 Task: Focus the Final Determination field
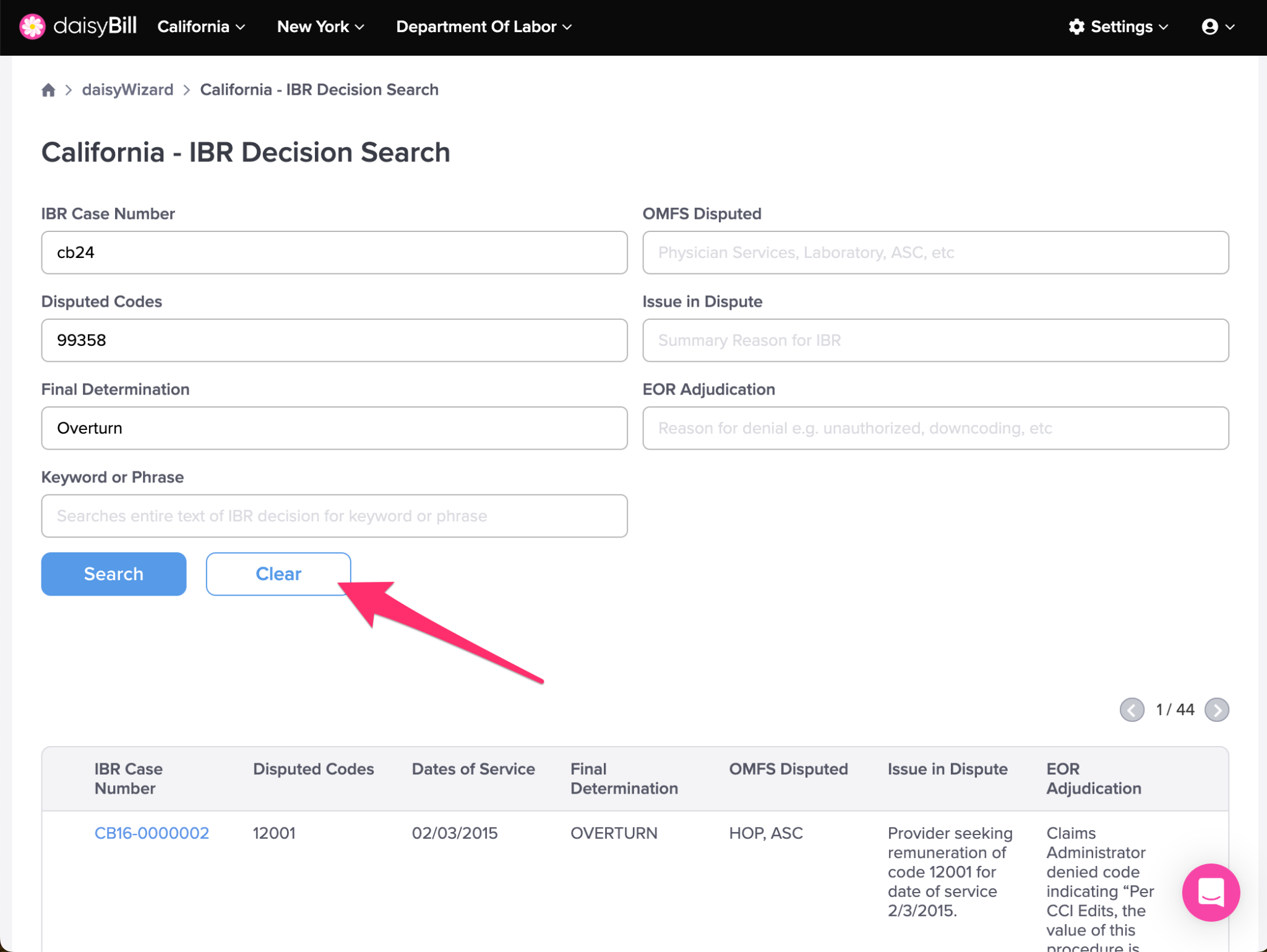point(334,428)
